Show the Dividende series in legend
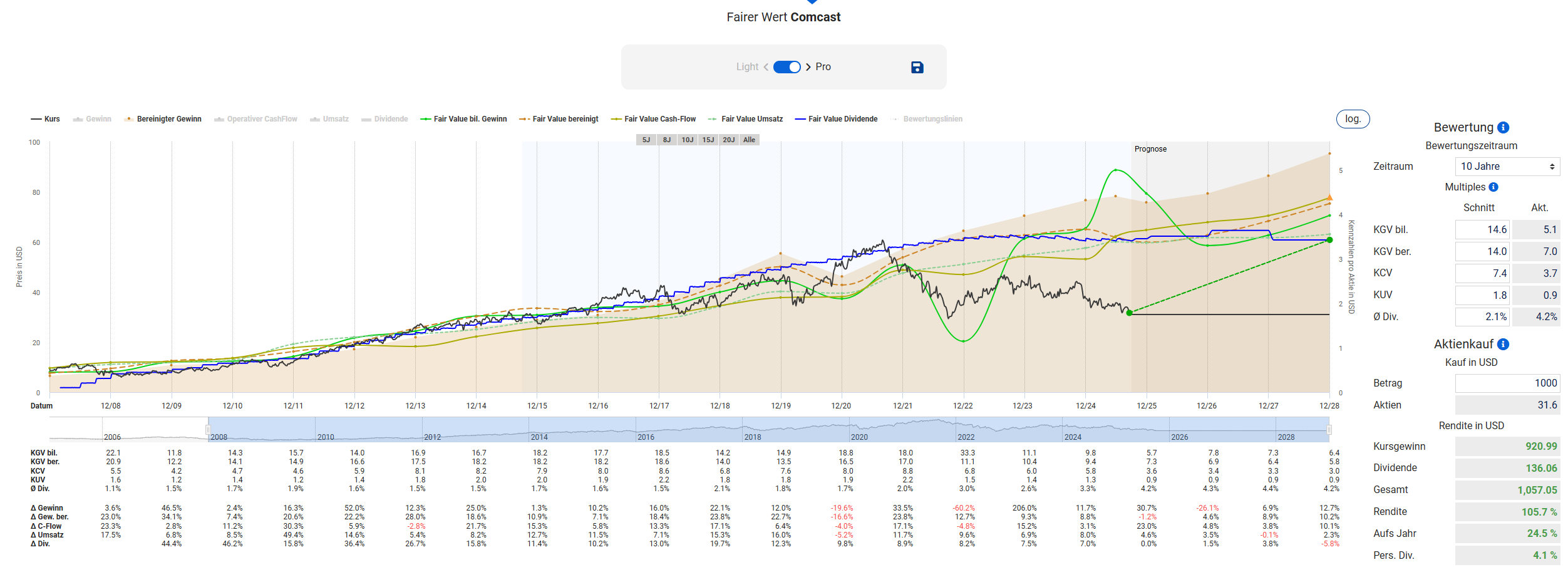 click(384, 119)
